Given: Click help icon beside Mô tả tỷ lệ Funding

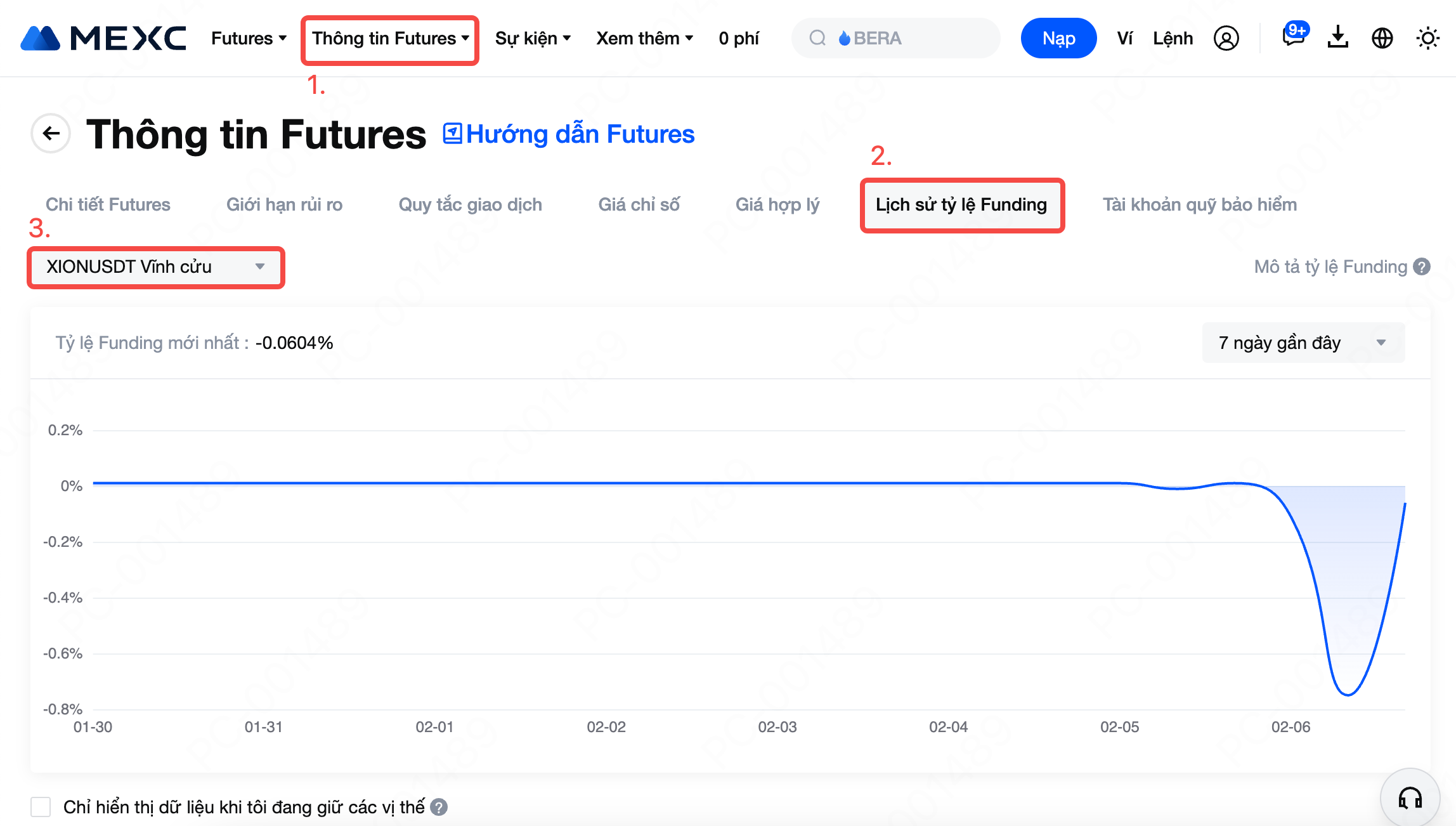Looking at the screenshot, I should pos(1422,267).
